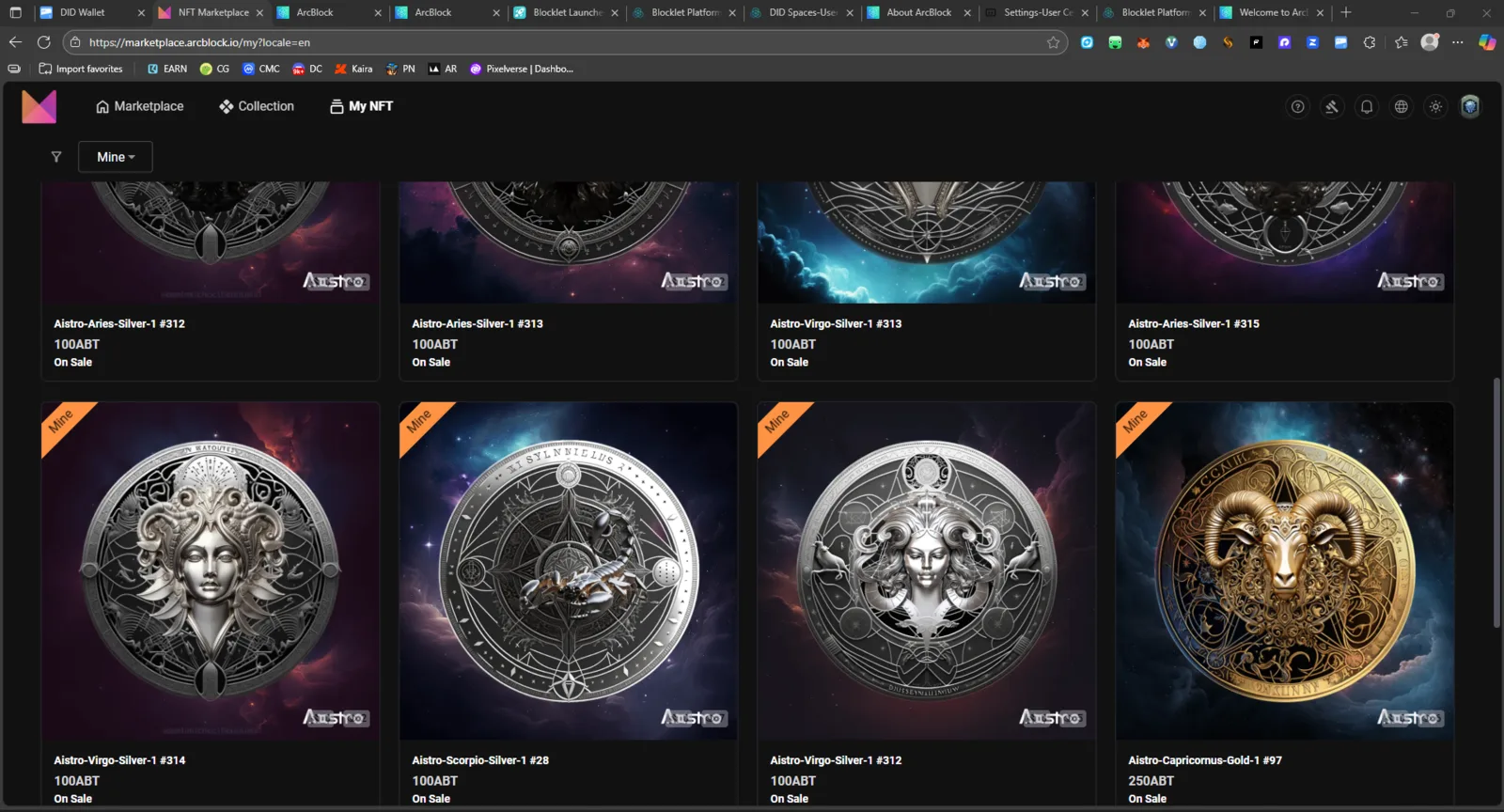Open the black P extension icon

coord(1256,42)
